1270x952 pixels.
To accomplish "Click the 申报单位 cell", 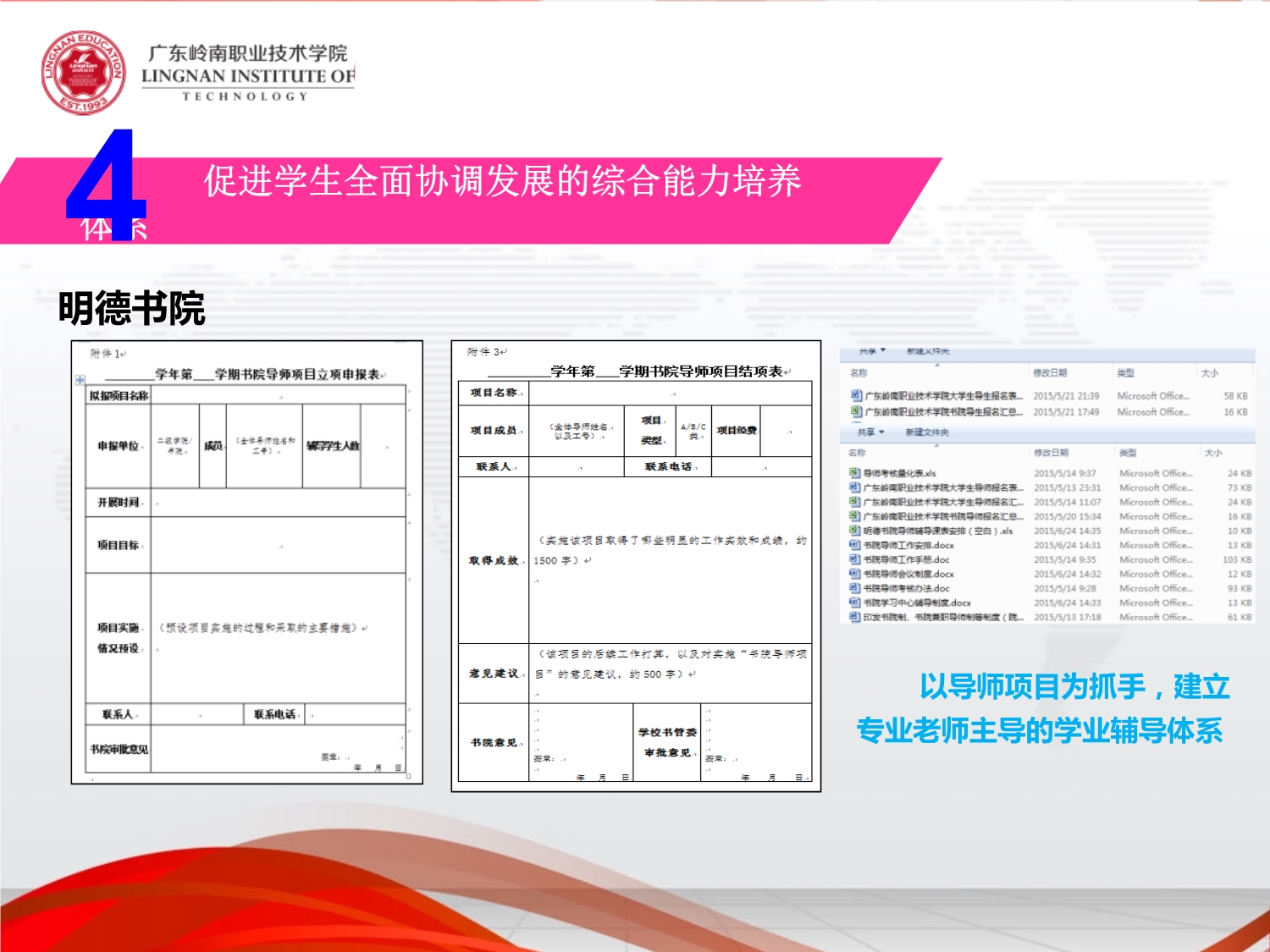I will pyautogui.click(x=119, y=446).
